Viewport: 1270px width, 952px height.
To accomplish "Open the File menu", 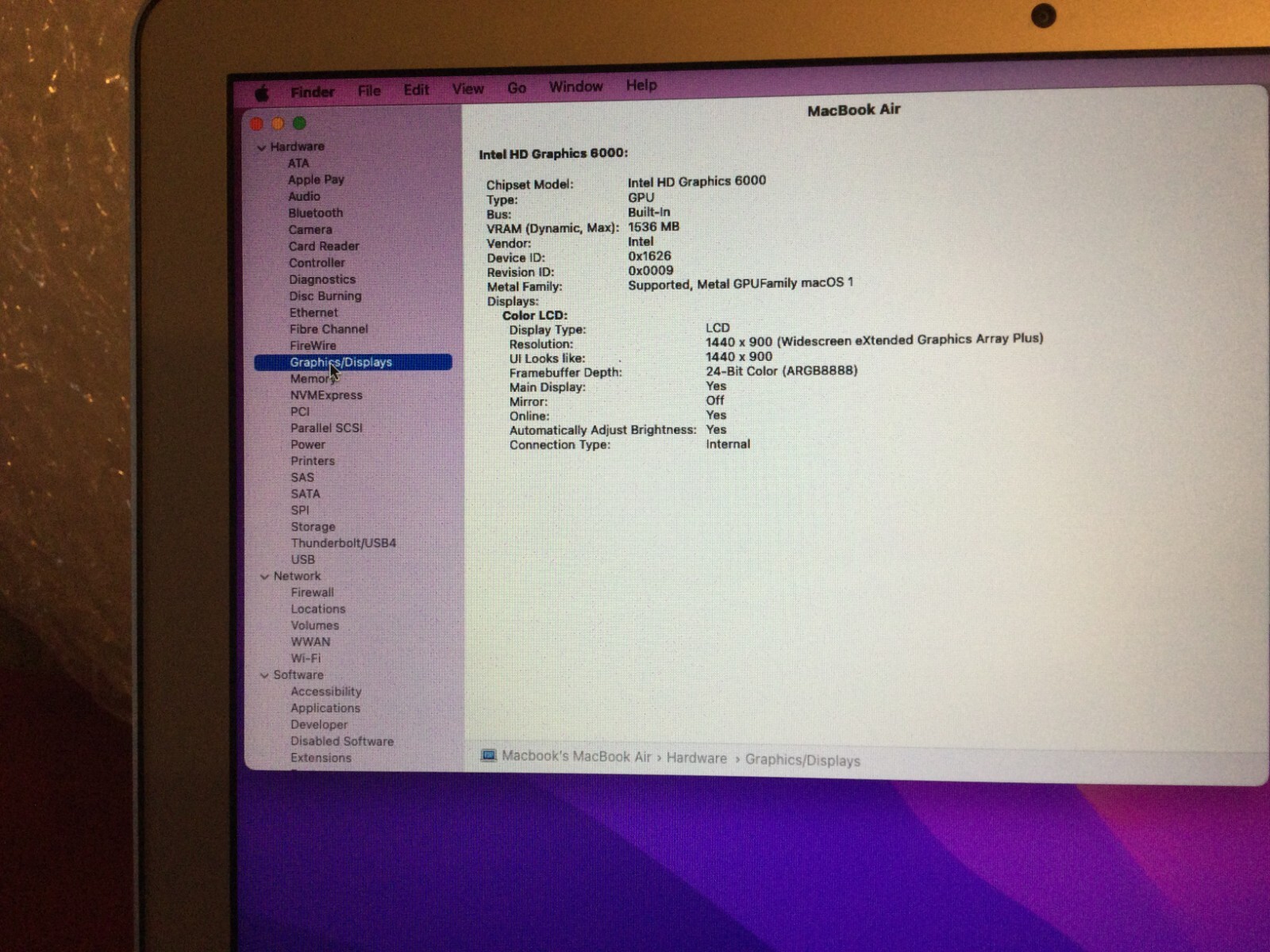I will (x=369, y=91).
